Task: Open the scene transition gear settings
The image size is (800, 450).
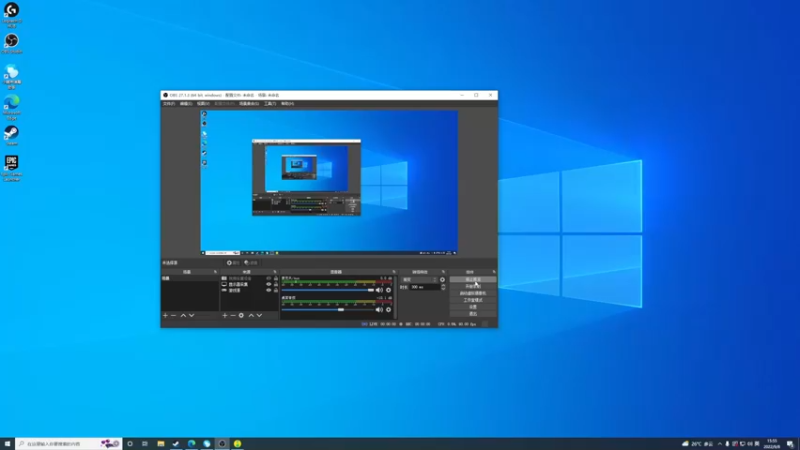Action: click(x=442, y=280)
